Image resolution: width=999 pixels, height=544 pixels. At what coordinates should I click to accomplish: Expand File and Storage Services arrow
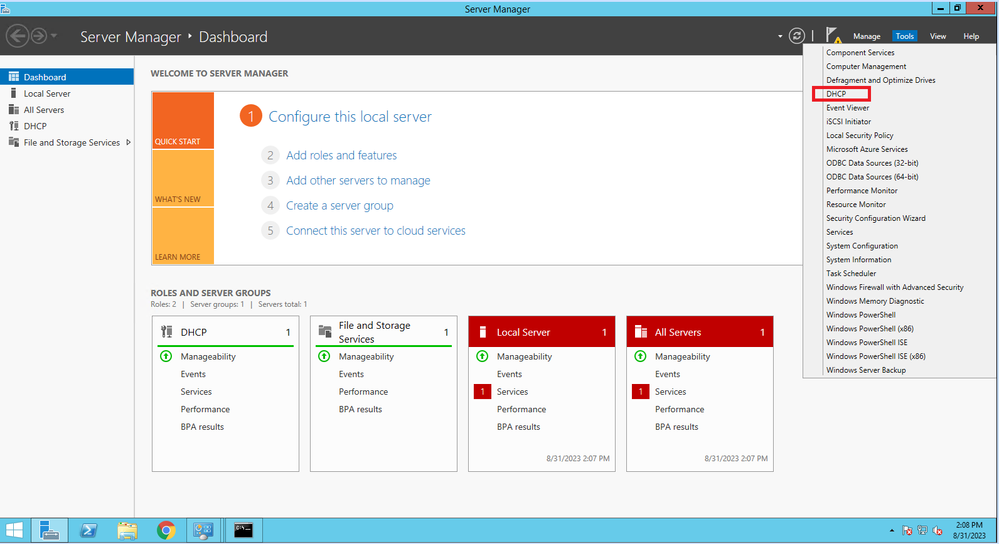(x=128, y=143)
